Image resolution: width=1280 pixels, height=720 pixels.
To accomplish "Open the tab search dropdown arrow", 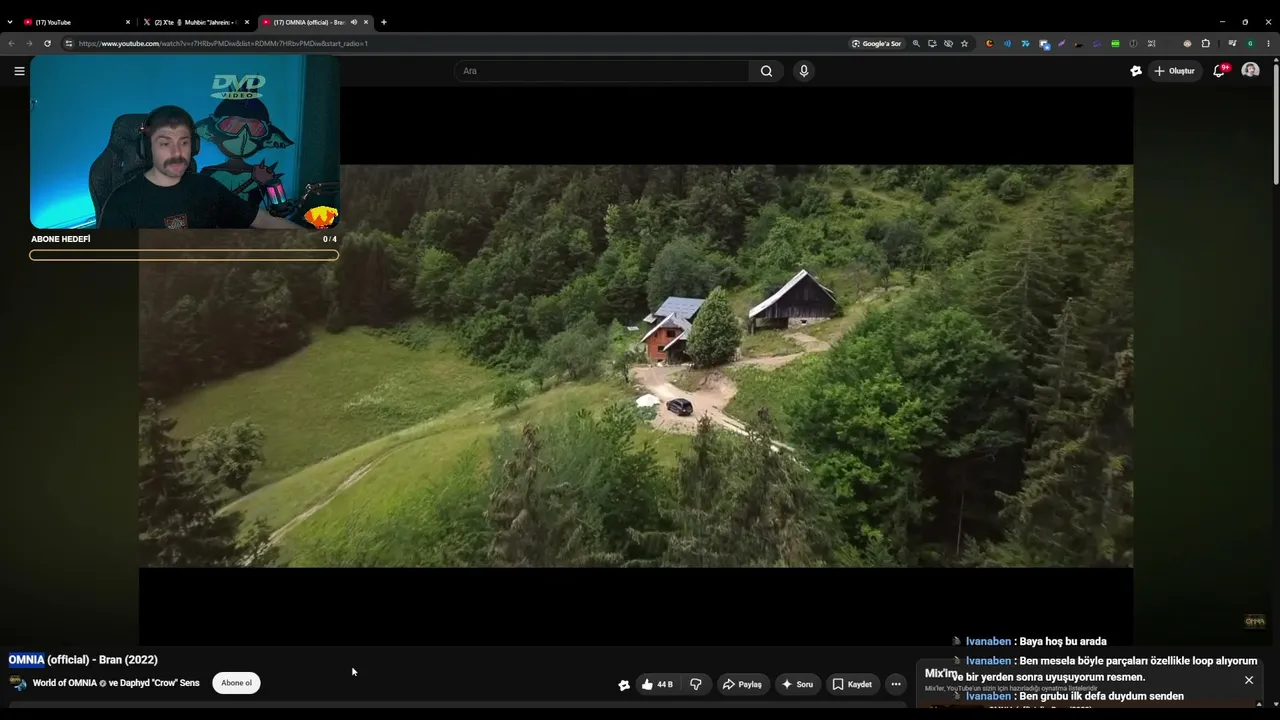I will [10, 22].
